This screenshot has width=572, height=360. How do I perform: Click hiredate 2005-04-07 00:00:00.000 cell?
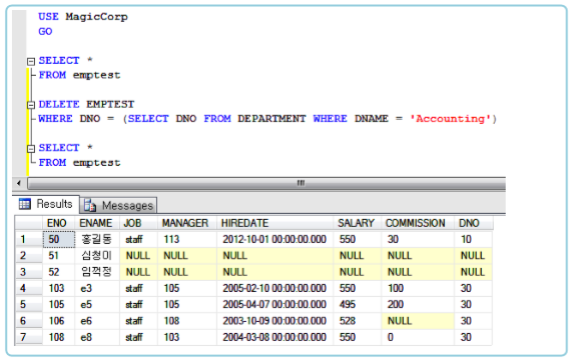coord(275,305)
